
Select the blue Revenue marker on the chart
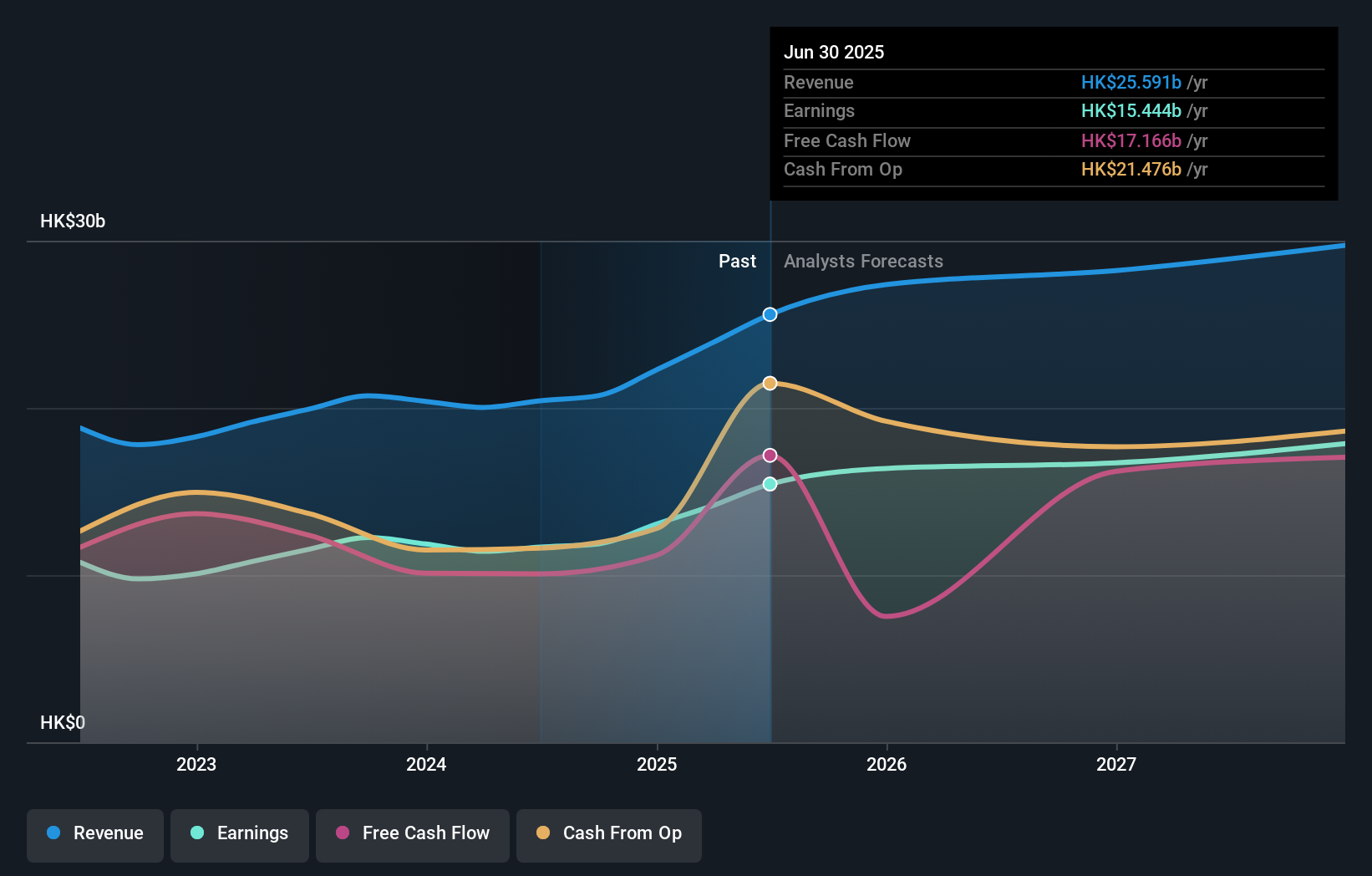click(x=770, y=314)
